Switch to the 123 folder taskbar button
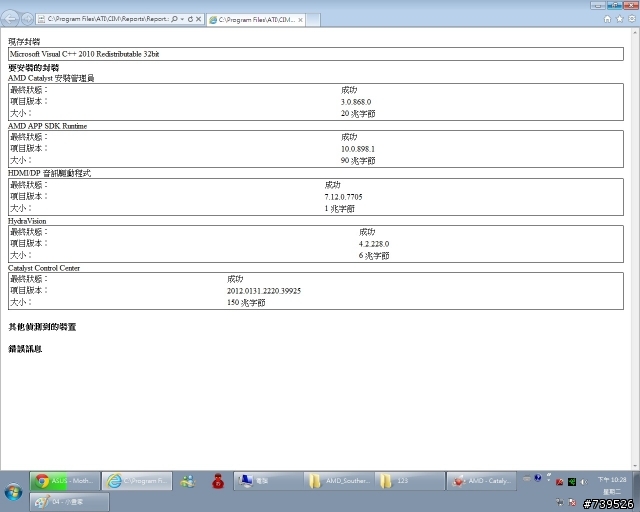640x512 pixels. 410,481
